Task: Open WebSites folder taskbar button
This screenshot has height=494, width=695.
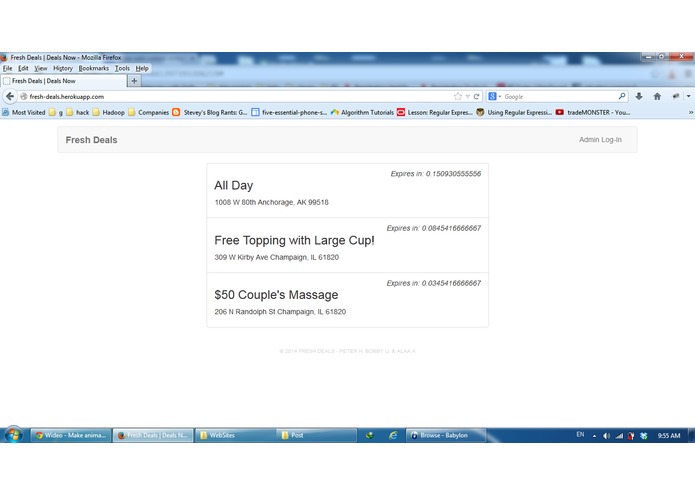Action: tap(235, 436)
